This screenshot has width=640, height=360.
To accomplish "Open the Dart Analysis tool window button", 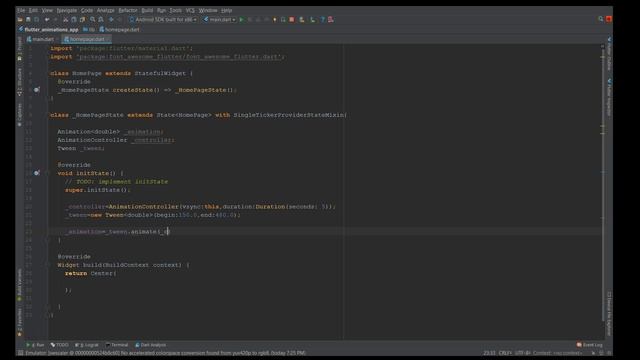I will [x=151, y=345].
